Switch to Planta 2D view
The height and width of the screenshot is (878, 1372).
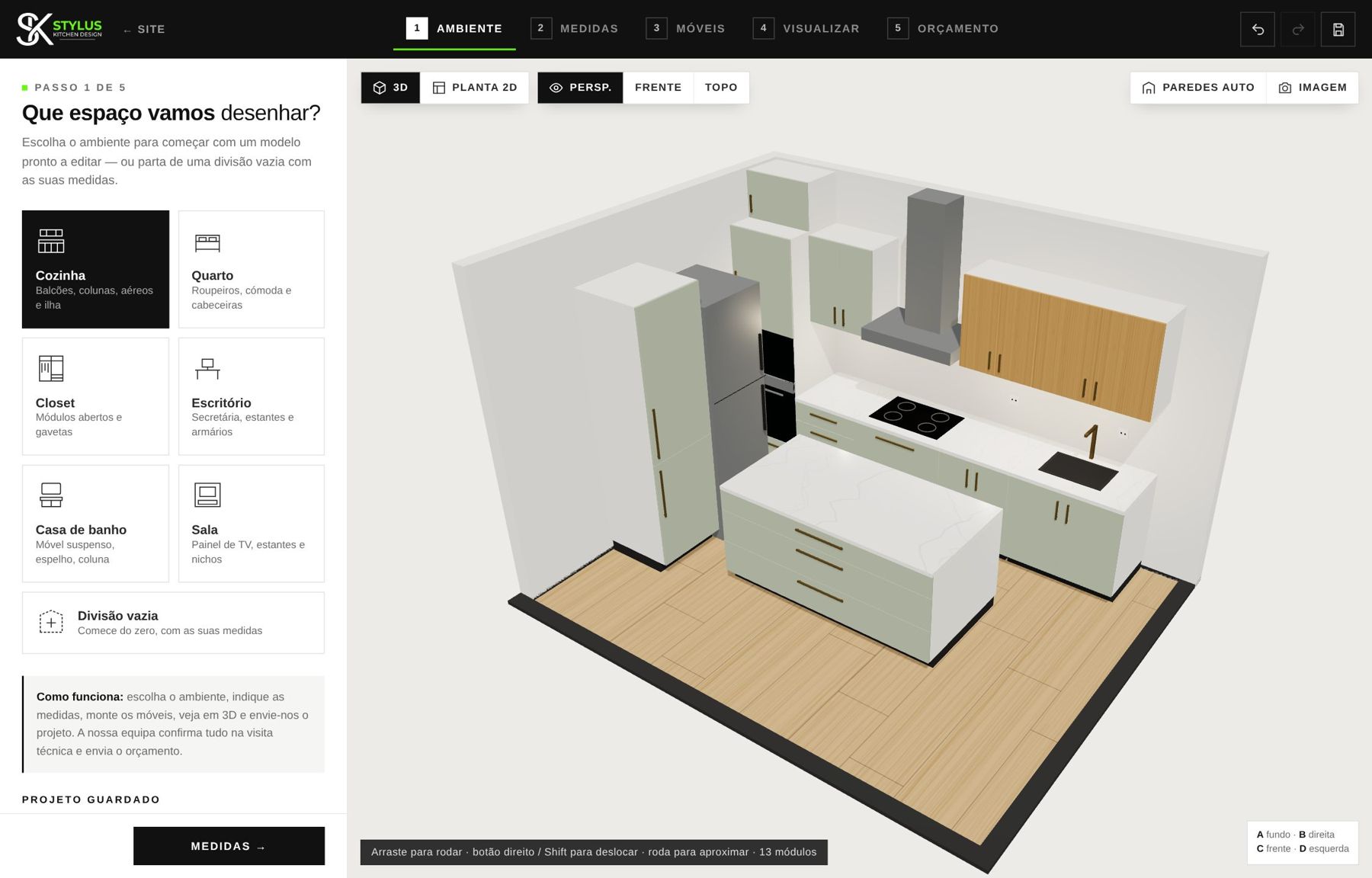pyautogui.click(x=475, y=88)
